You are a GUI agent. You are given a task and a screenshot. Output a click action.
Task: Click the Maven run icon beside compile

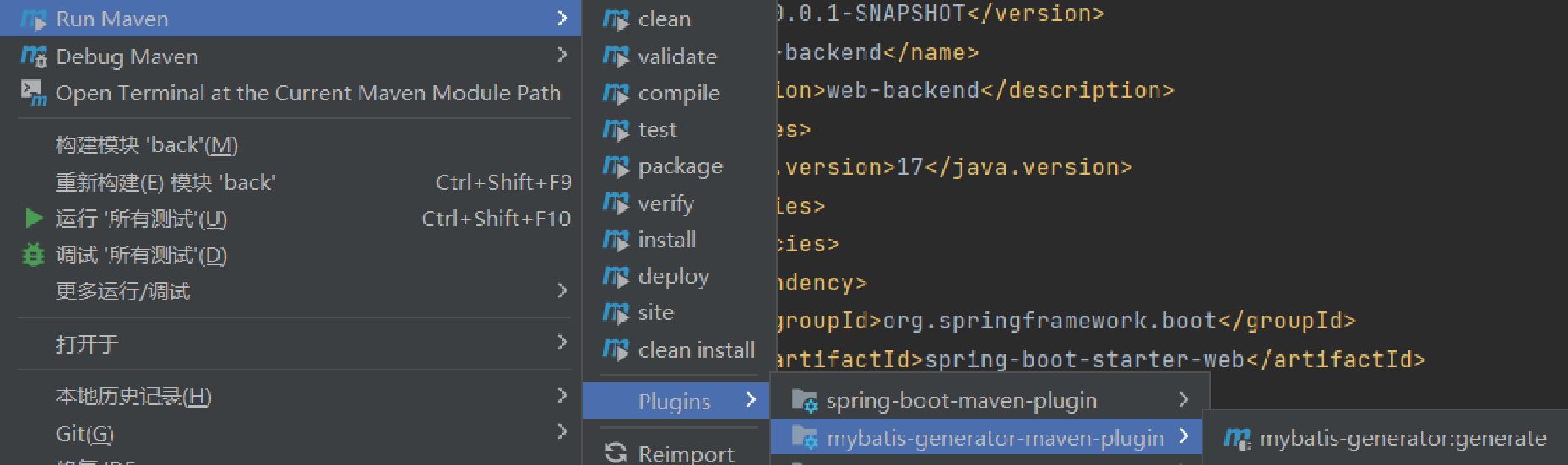(616, 94)
